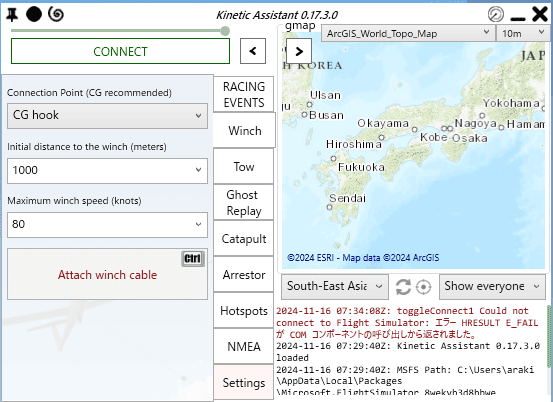Open the Arrestor tab

(244, 274)
